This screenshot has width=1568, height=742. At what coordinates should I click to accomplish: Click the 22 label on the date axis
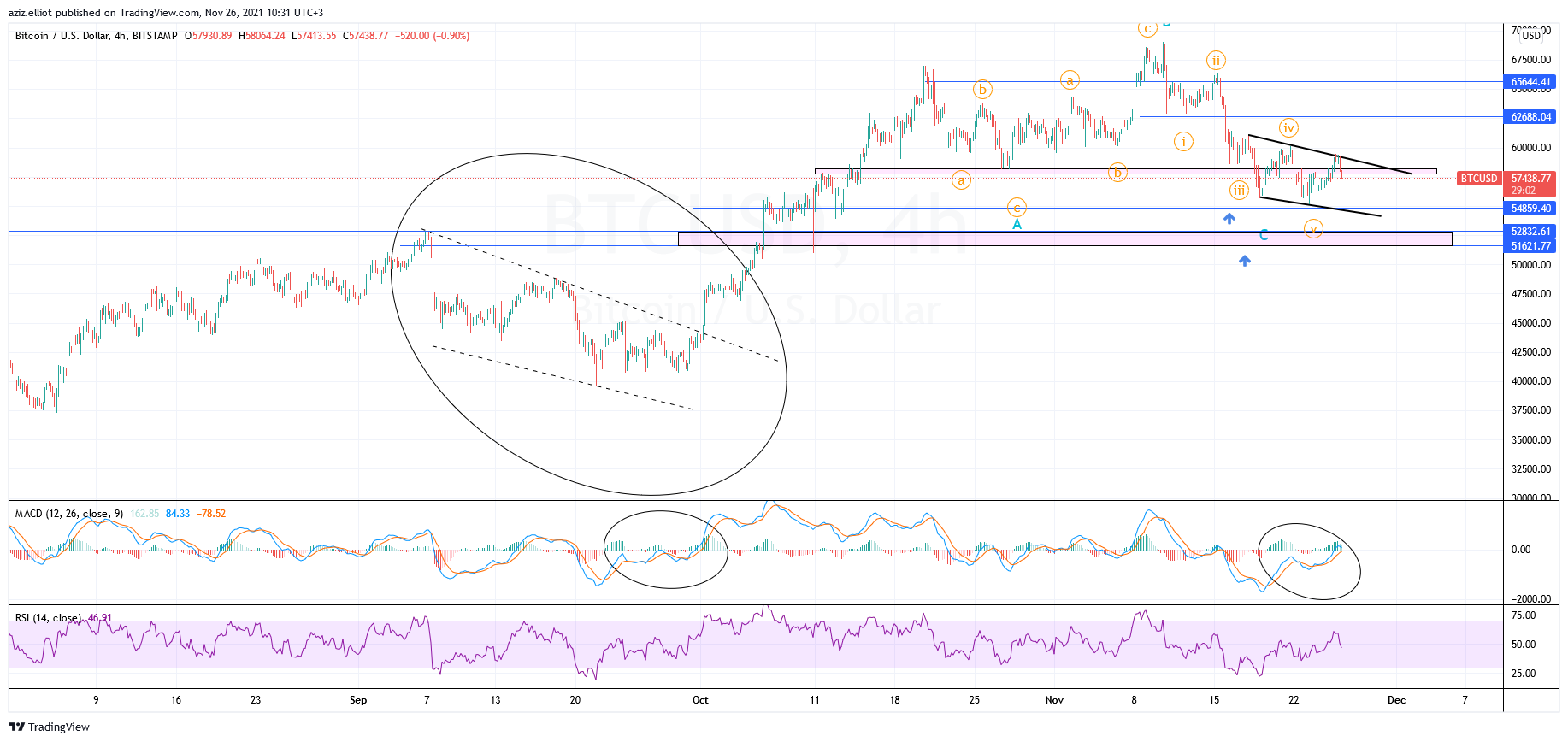tap(1294, 700)
